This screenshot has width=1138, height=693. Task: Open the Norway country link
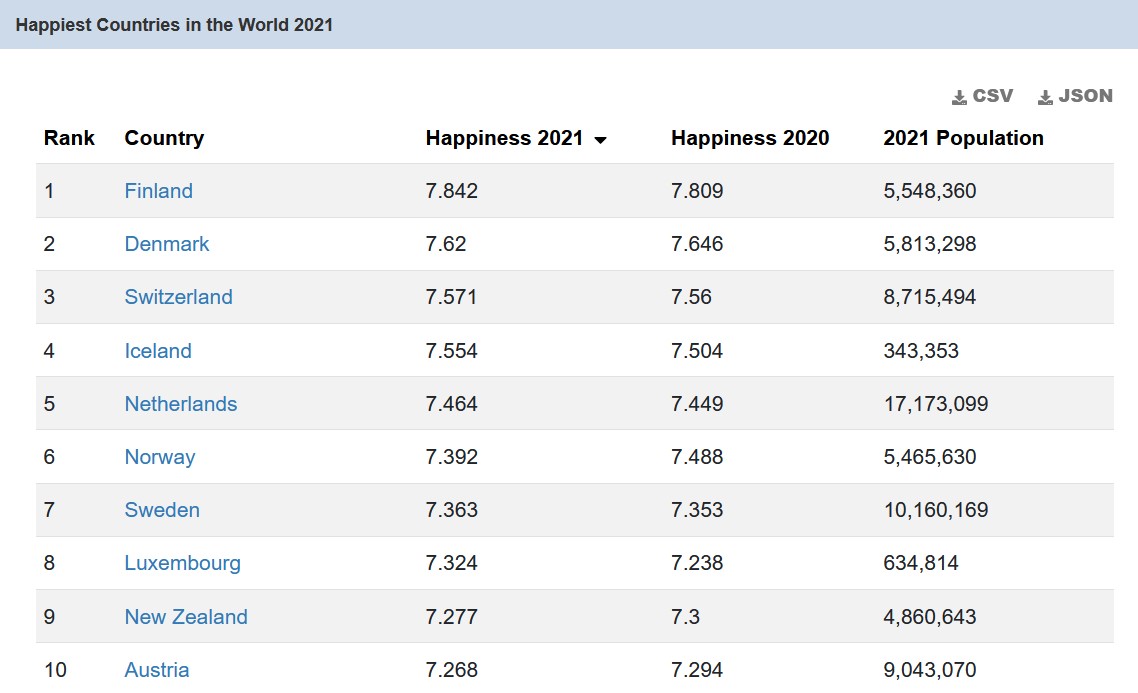[160, 457]
